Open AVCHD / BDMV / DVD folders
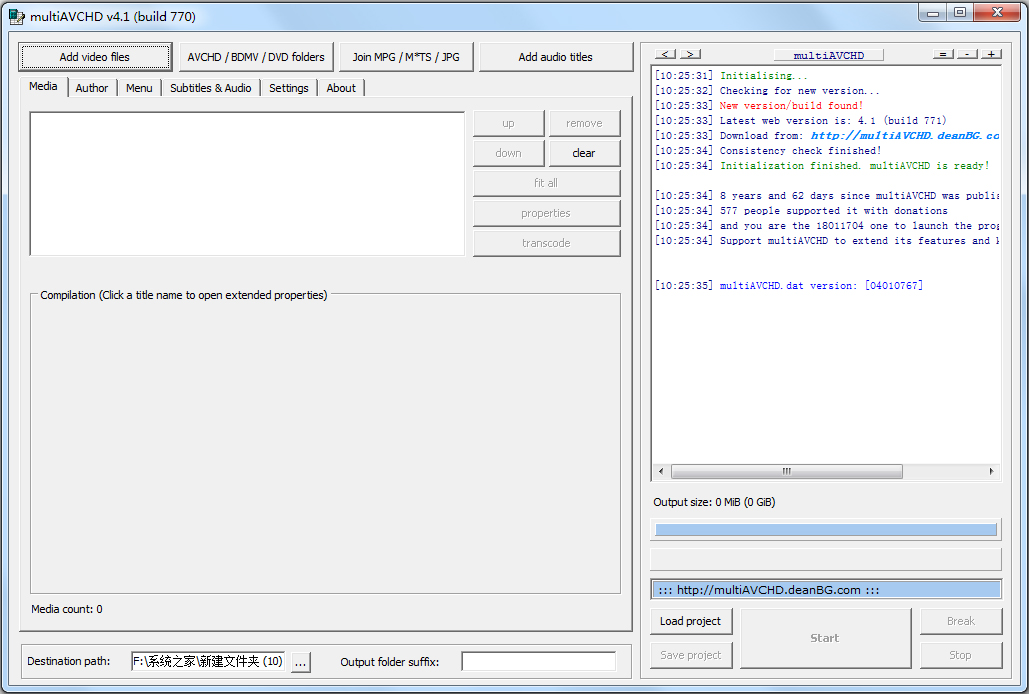This screenshot has width=1029, height=694. (256, 57)
